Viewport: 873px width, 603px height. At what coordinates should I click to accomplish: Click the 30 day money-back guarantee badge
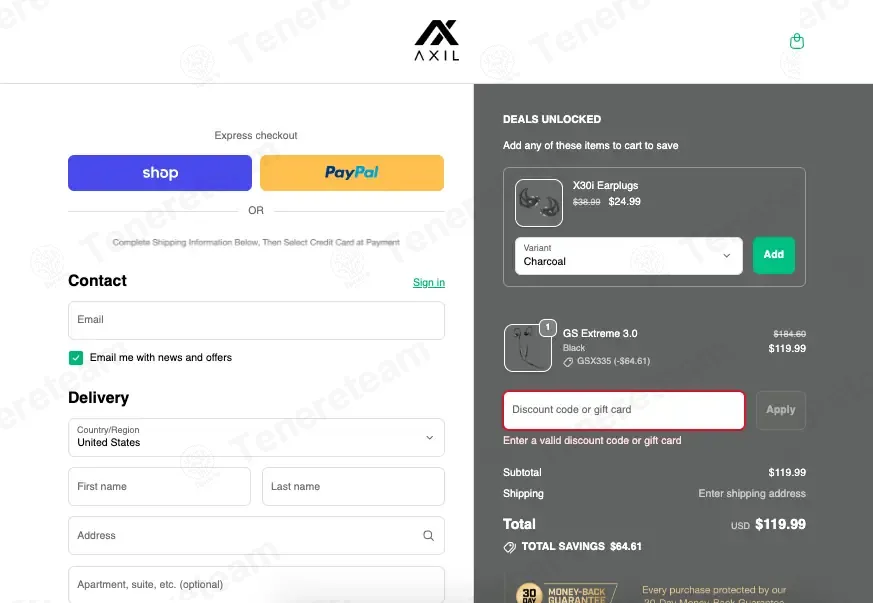pyautogui.click(x=566, y=592)
